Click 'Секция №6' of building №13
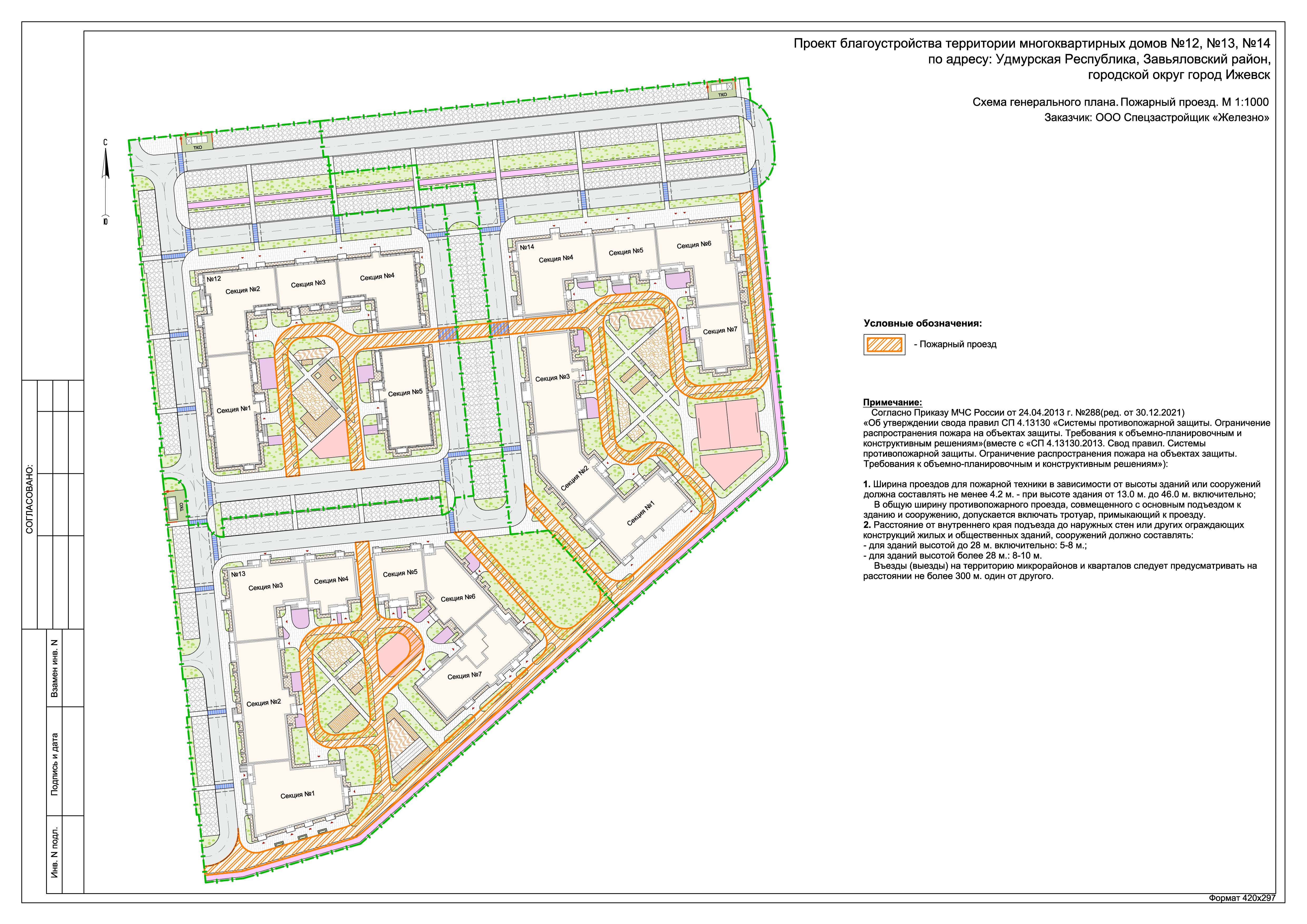 (x=458, y=598)
